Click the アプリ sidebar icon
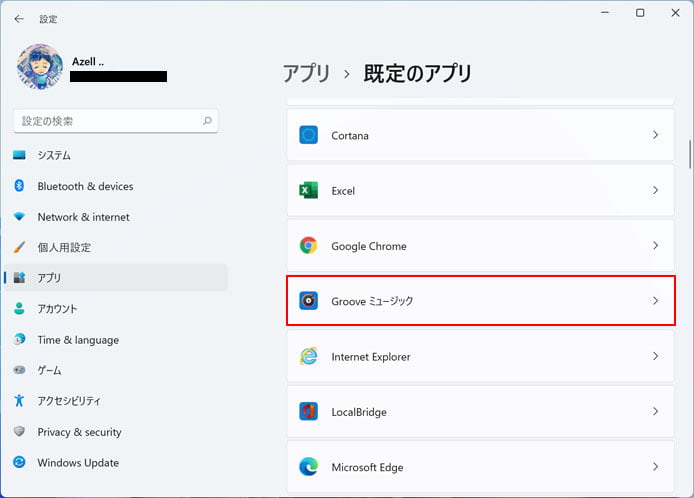694x498 pixels. [x=19, y=278]
